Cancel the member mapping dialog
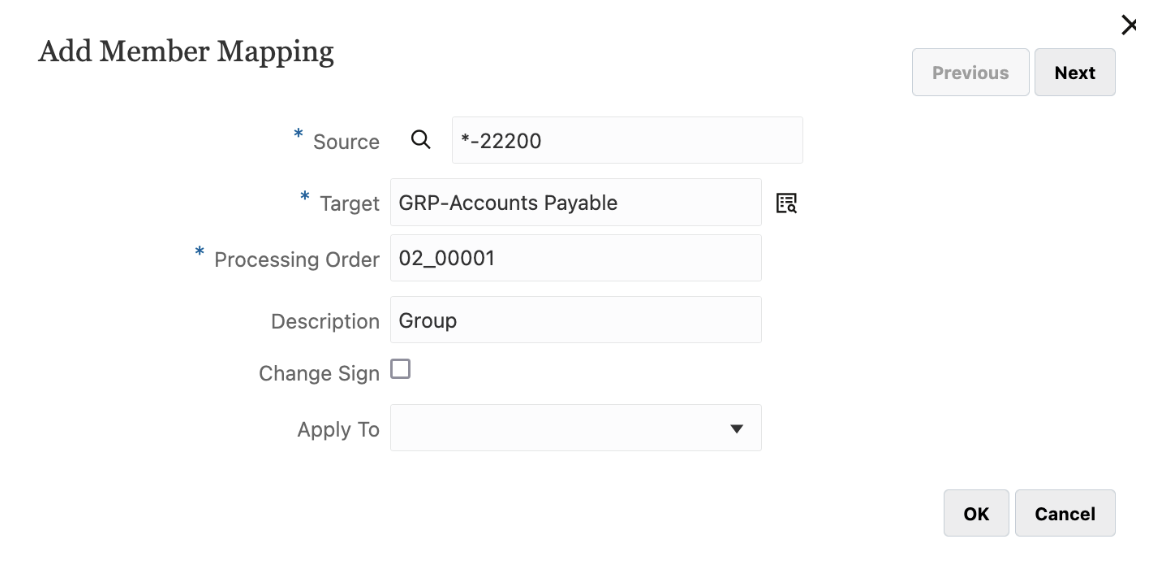1158x570 pixels. point(1065,514)
